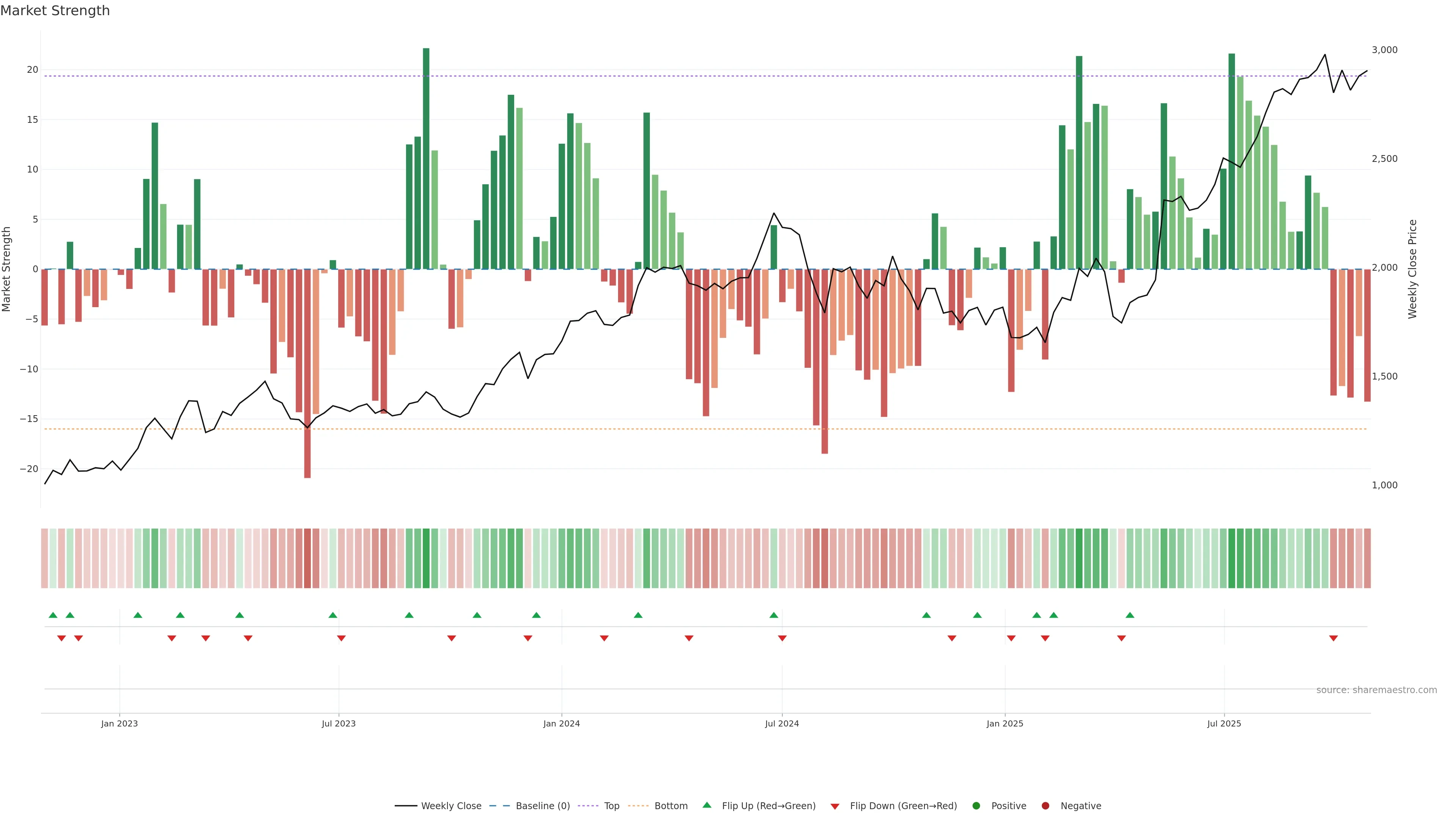The width and height of the screenshot is (1456, 819).
Task: Click the last green flip-up marker in 2025
Action: tap(1130, 615)
